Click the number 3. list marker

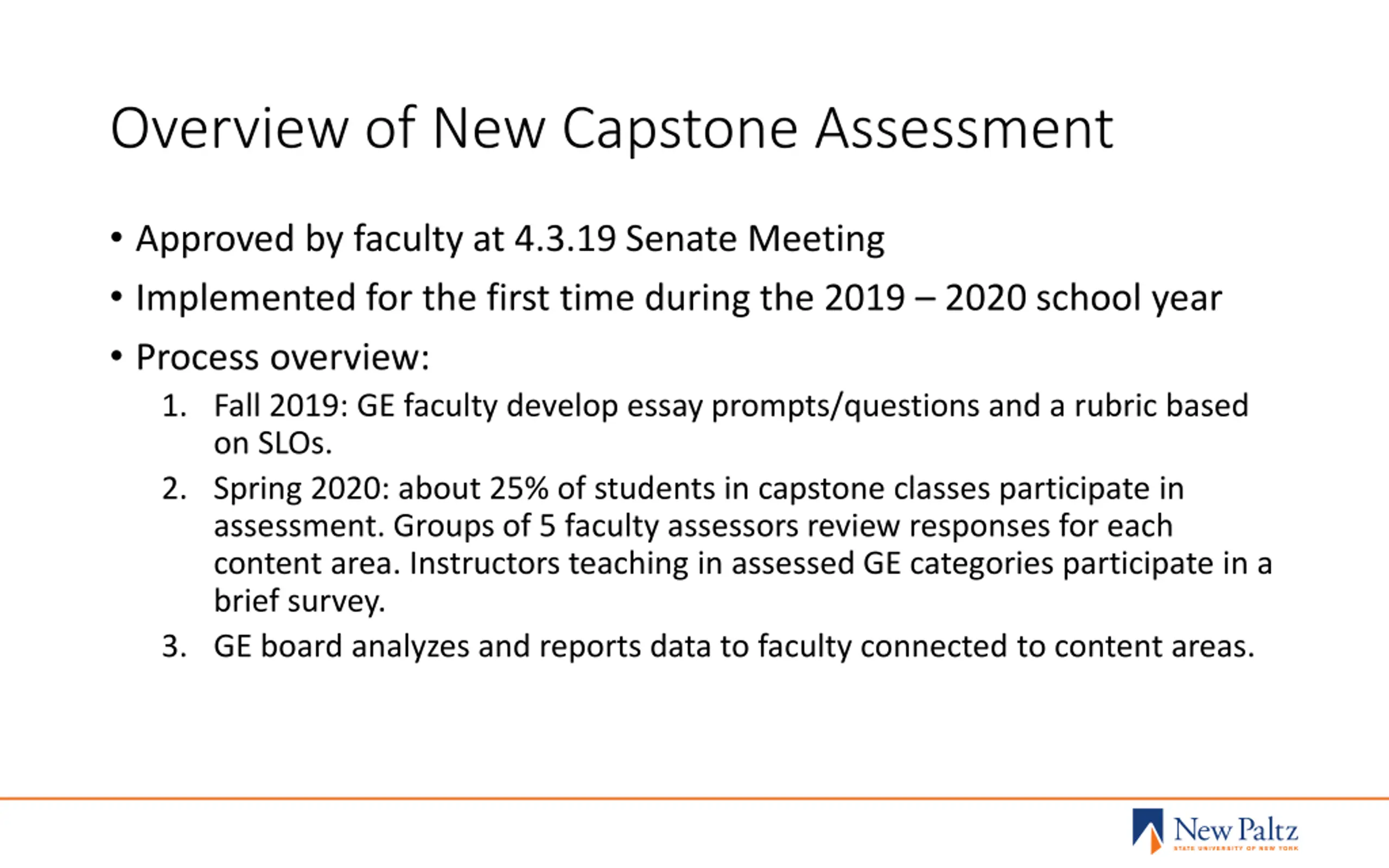pyautogui.click(x=175, y=647)
